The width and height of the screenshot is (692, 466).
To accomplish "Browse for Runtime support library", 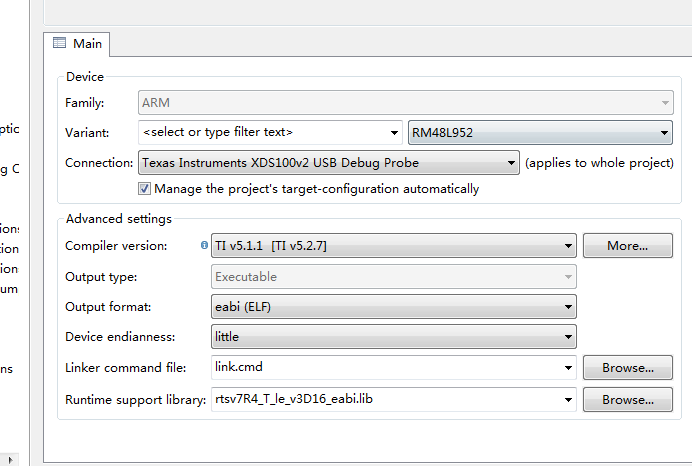I will 628,400.
